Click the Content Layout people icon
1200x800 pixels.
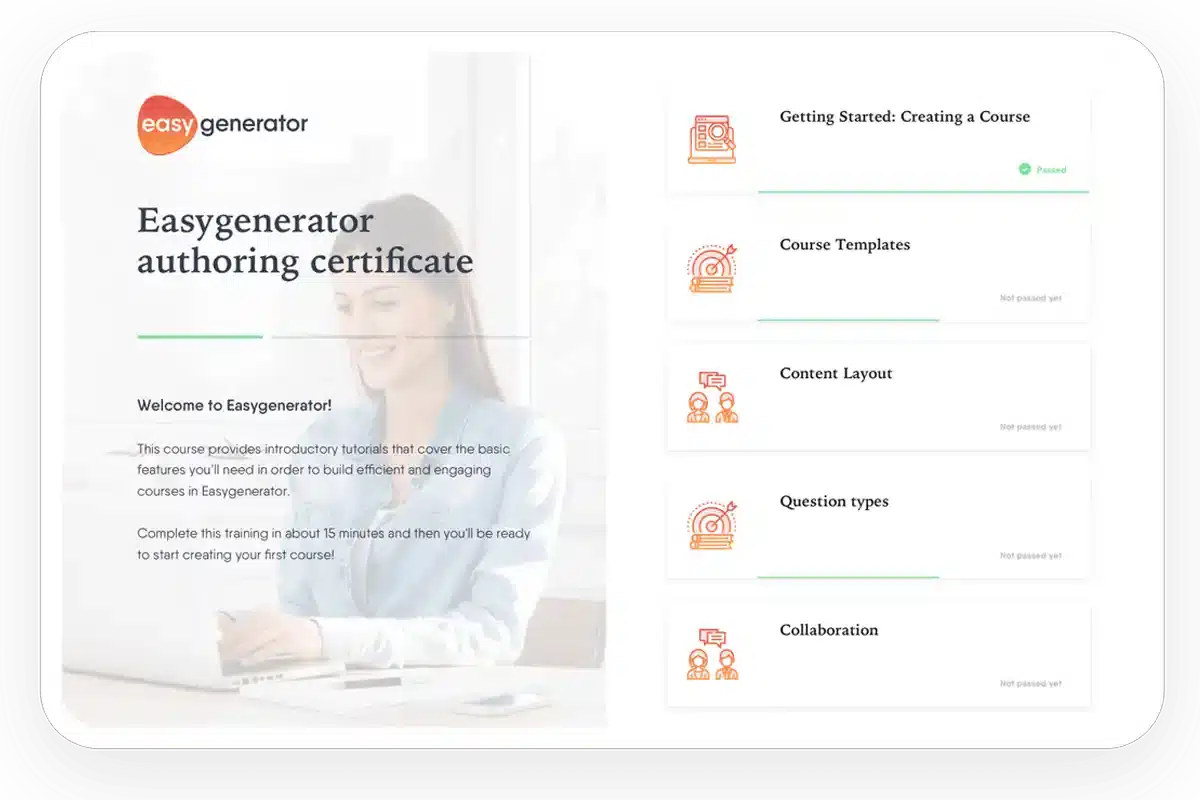pyautogui.click(x=712, y=397)
